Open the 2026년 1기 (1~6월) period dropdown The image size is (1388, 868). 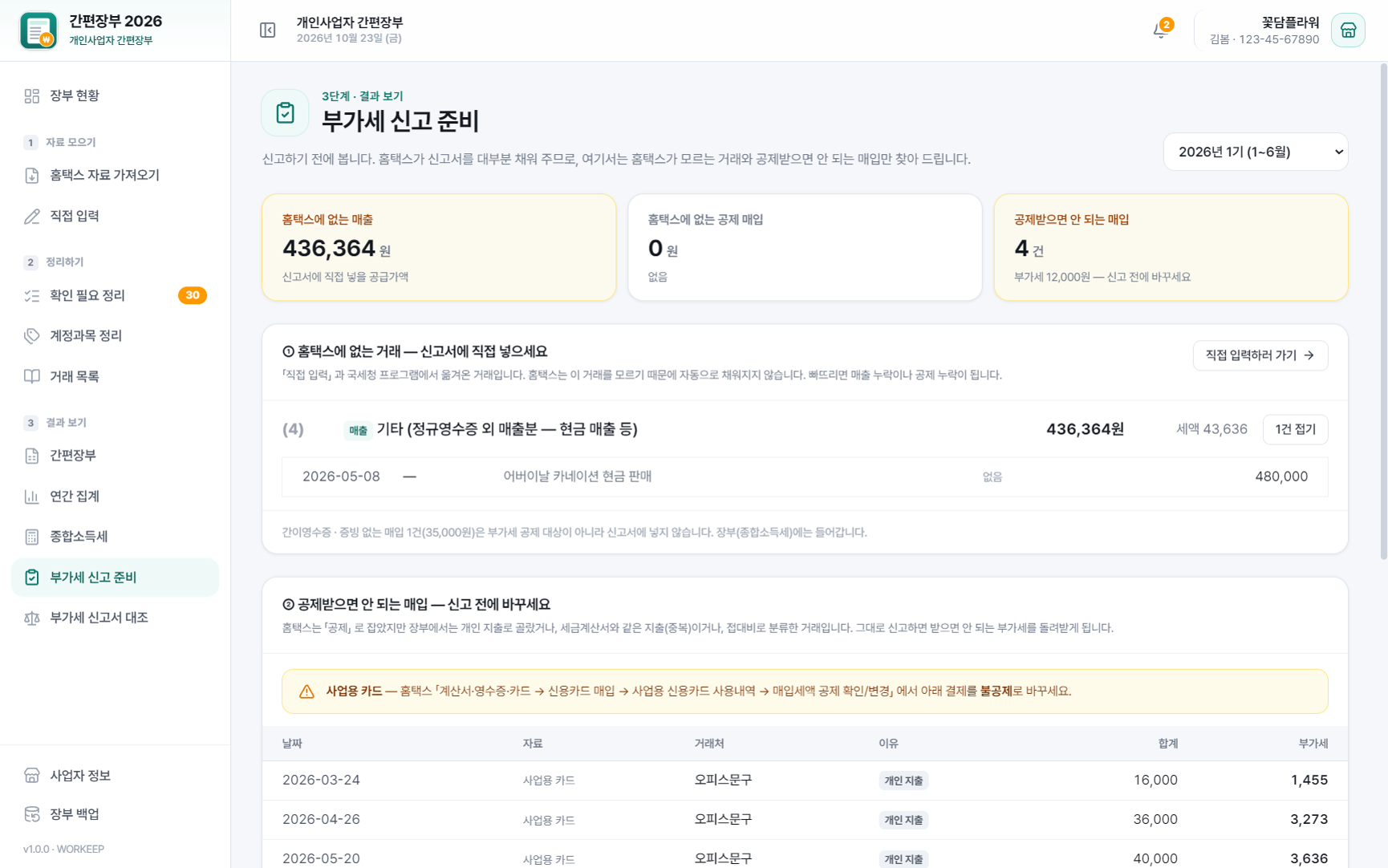[x=1256, y=152]
